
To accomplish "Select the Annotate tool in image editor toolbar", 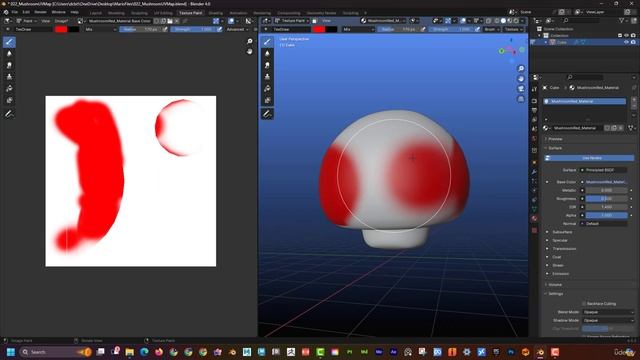I will coord(9,114).
